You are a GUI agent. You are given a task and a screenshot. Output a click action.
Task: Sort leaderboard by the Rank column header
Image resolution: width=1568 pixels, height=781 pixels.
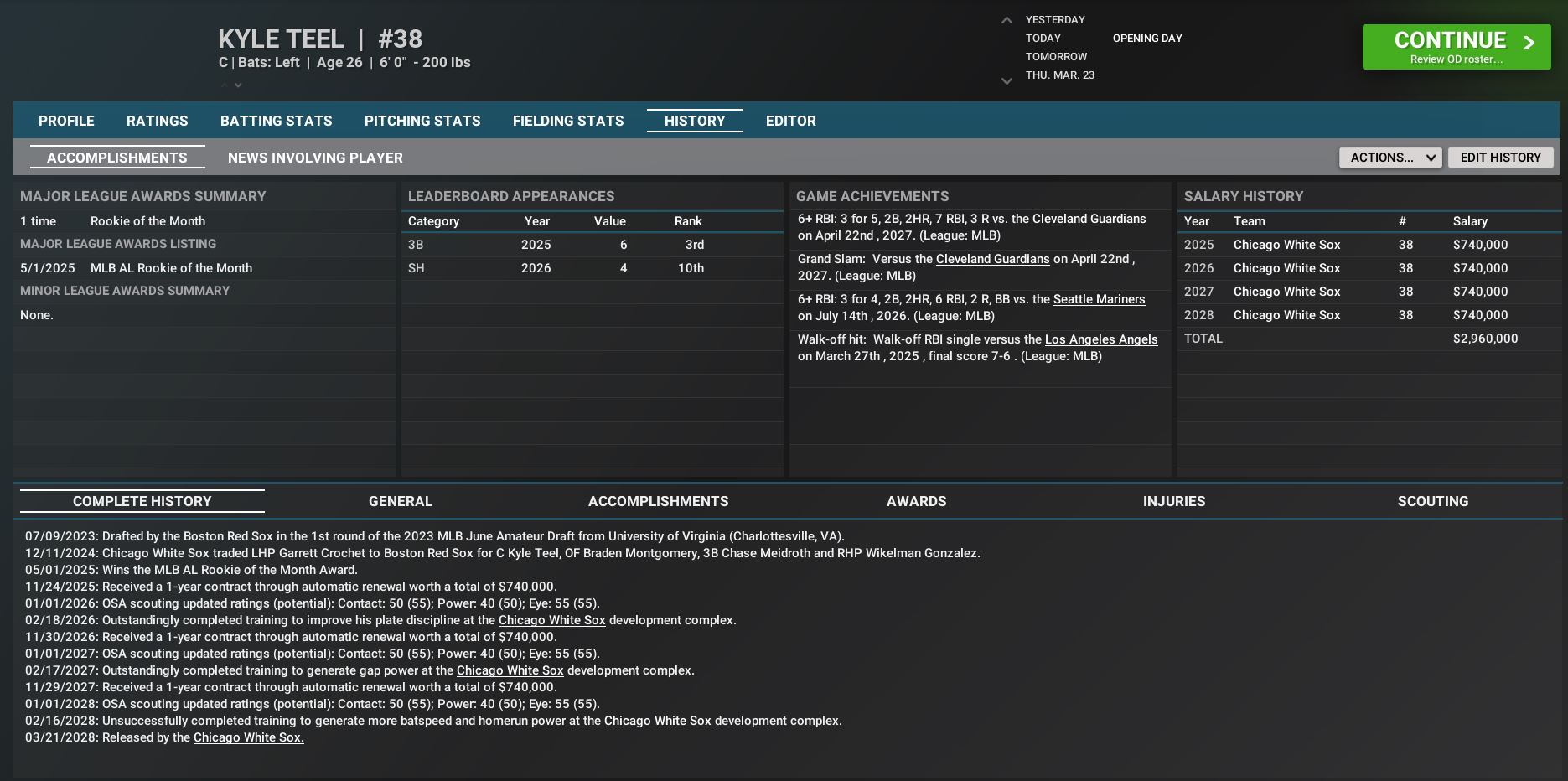687,221
